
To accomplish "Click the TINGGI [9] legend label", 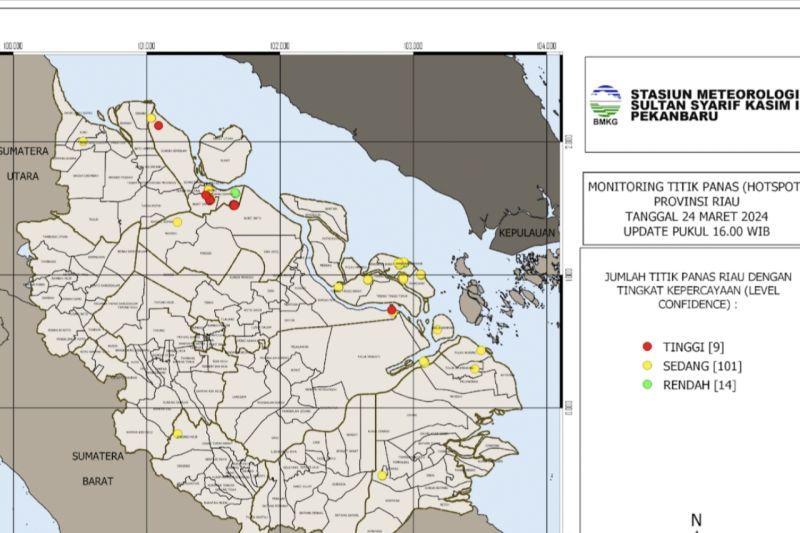I will click(x=692, y=346).
